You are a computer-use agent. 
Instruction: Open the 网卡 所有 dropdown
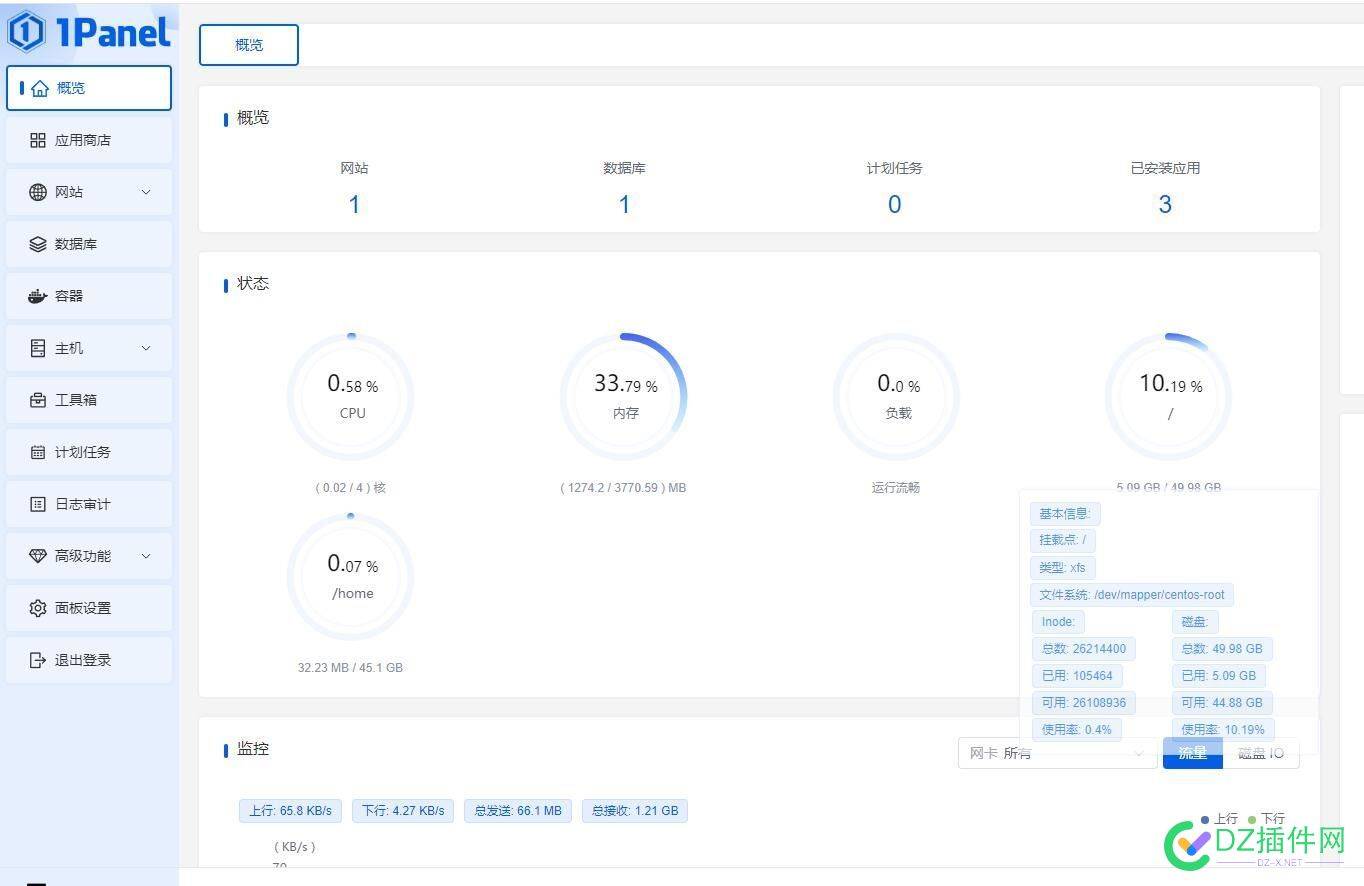coord(1058,753)
